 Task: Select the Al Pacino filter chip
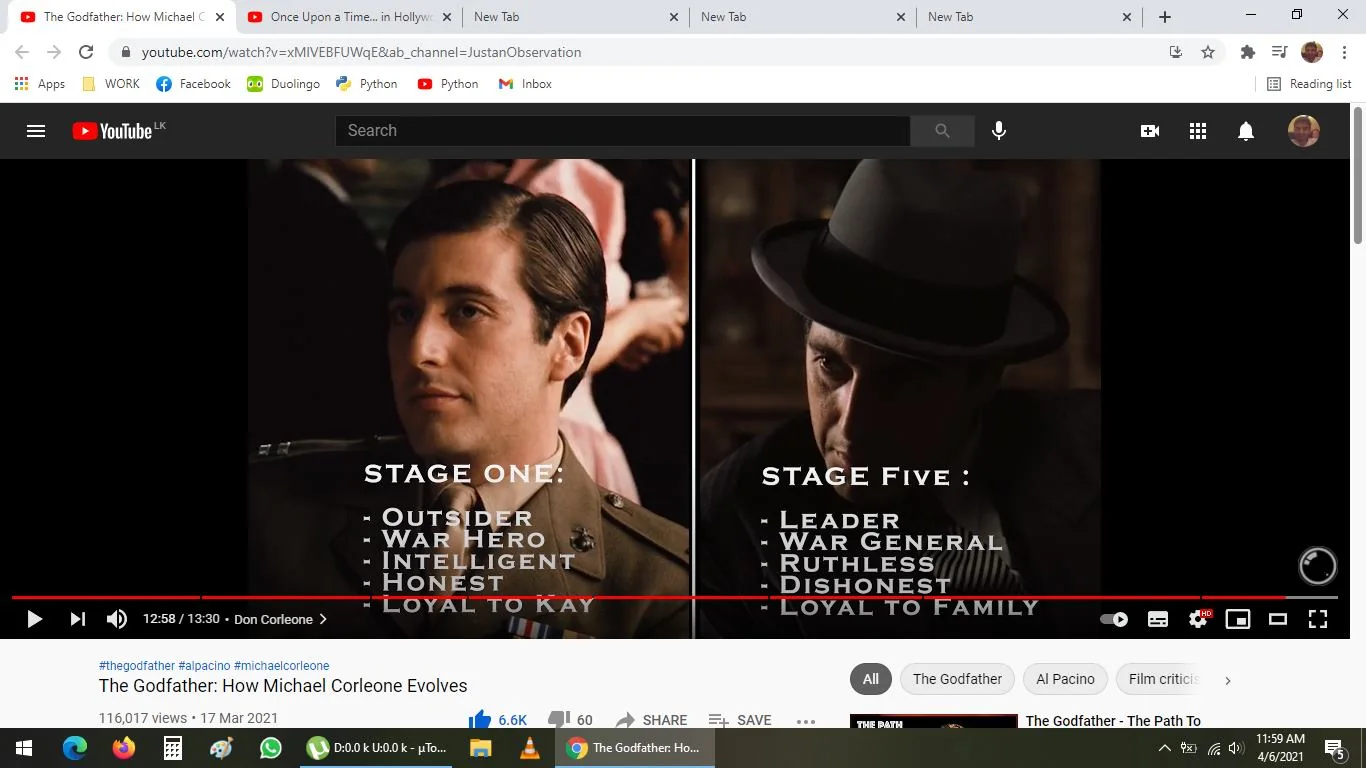click(x=1065, y=679)
